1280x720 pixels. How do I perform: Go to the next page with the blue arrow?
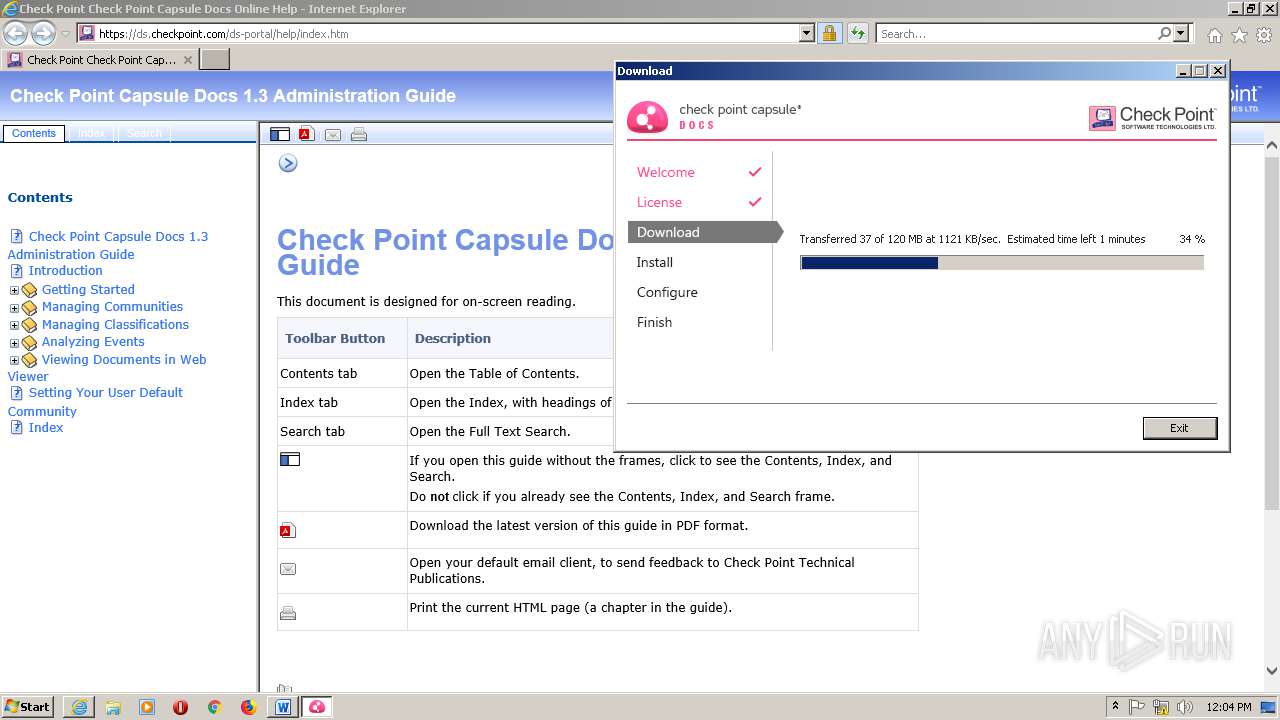(x=288, y=163)
